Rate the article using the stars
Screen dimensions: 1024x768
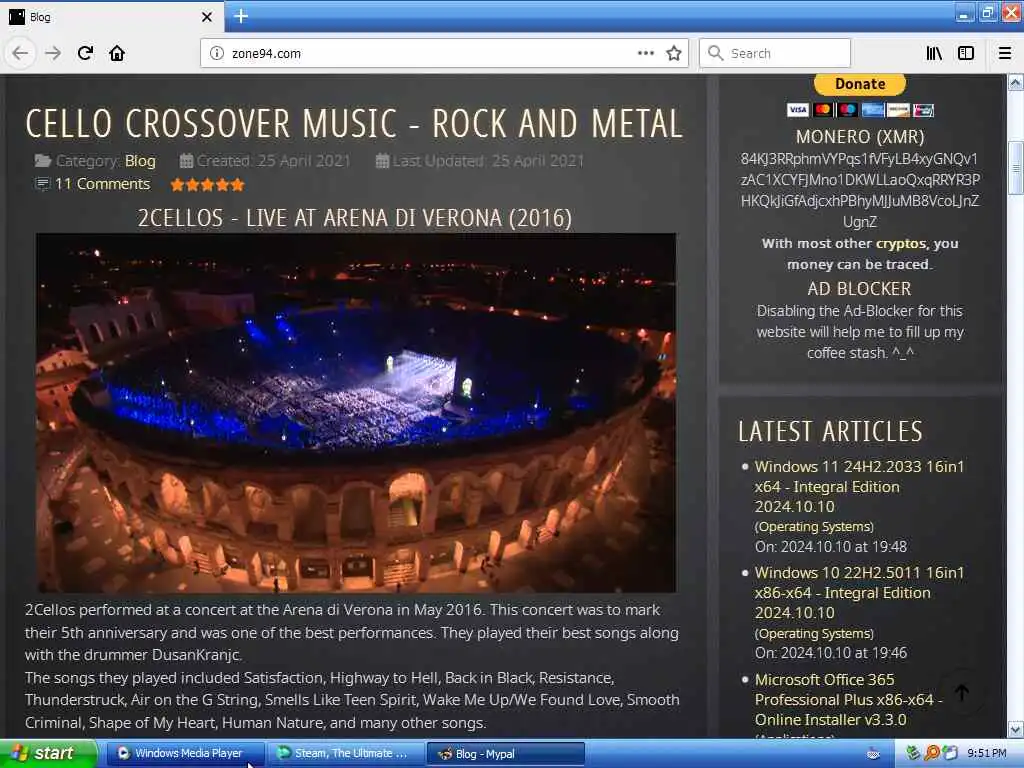pyautogui.click(x=208, y=185)
